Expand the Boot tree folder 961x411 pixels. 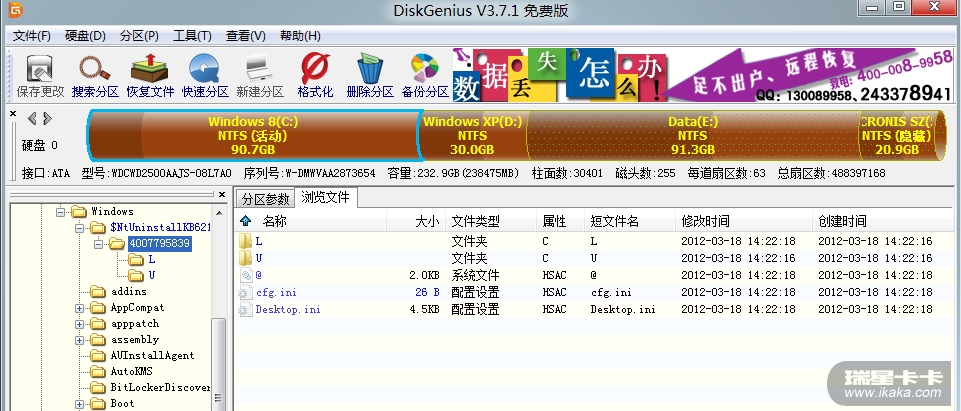tap(79, 404)
